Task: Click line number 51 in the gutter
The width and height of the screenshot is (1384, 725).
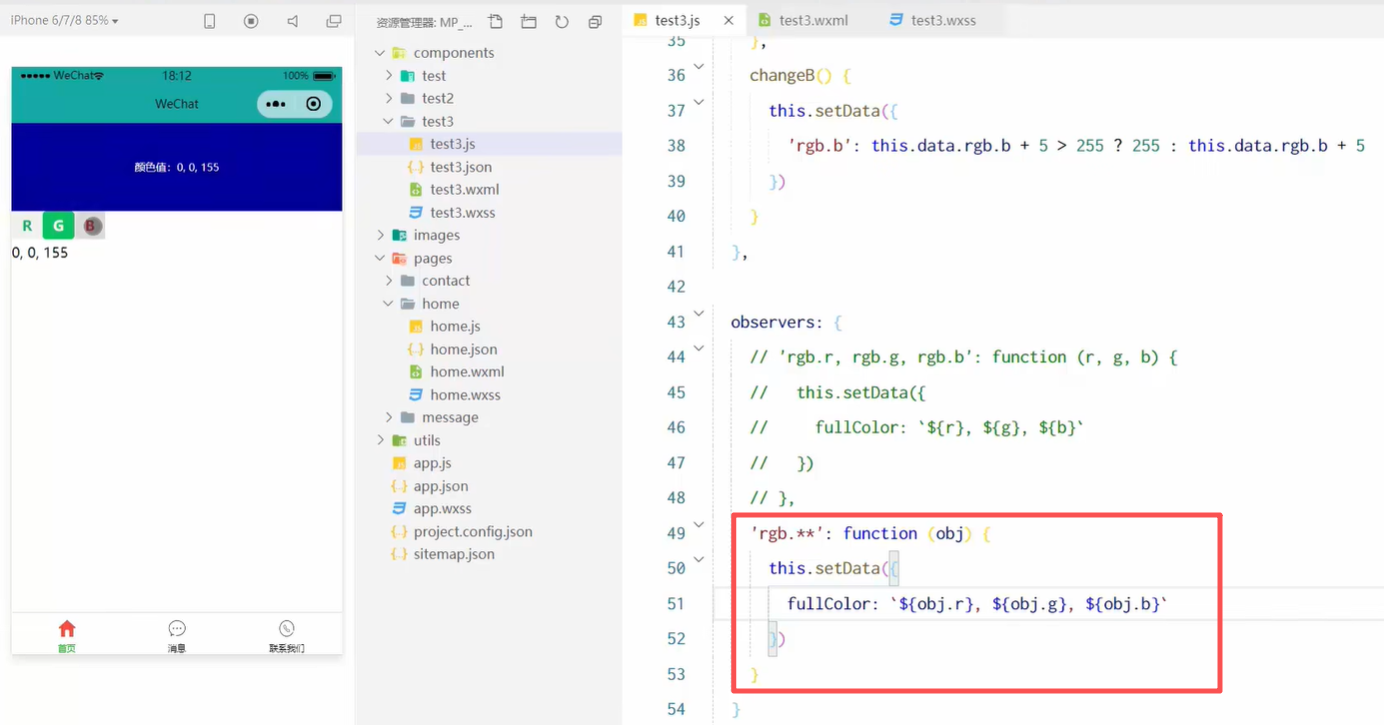Action: (676, 603)
